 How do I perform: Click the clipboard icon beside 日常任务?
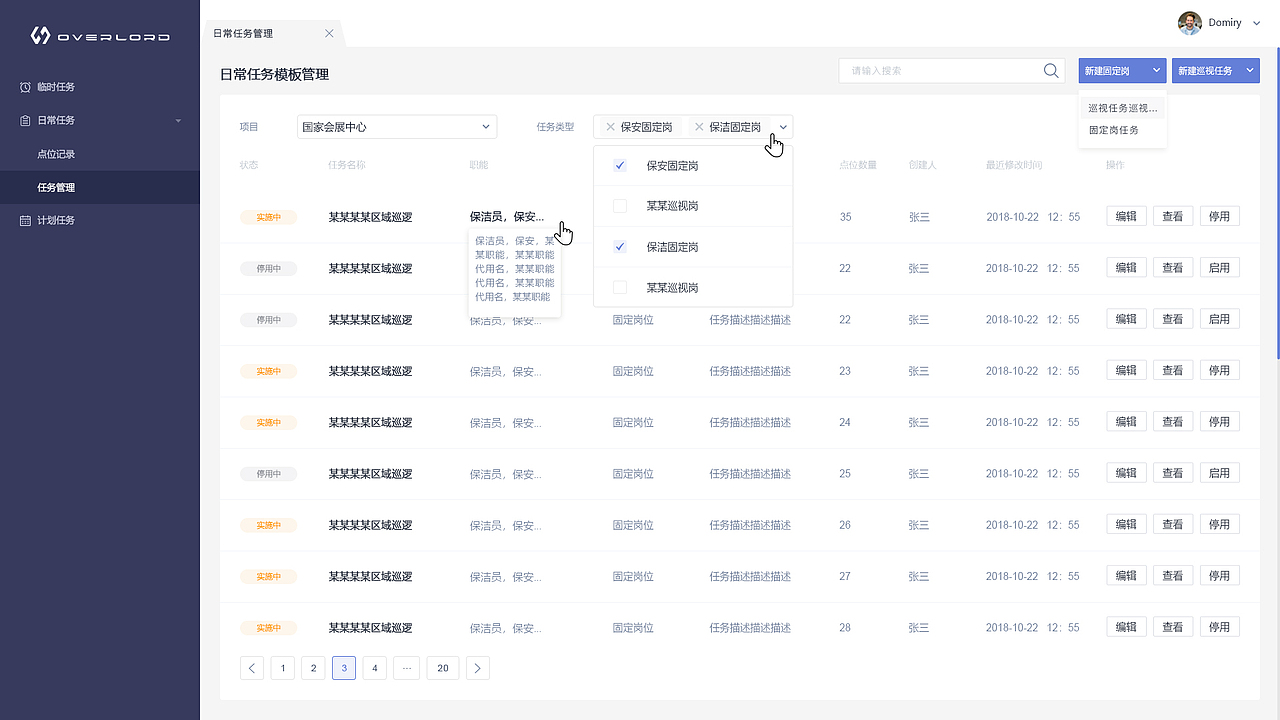coord(25,120)
